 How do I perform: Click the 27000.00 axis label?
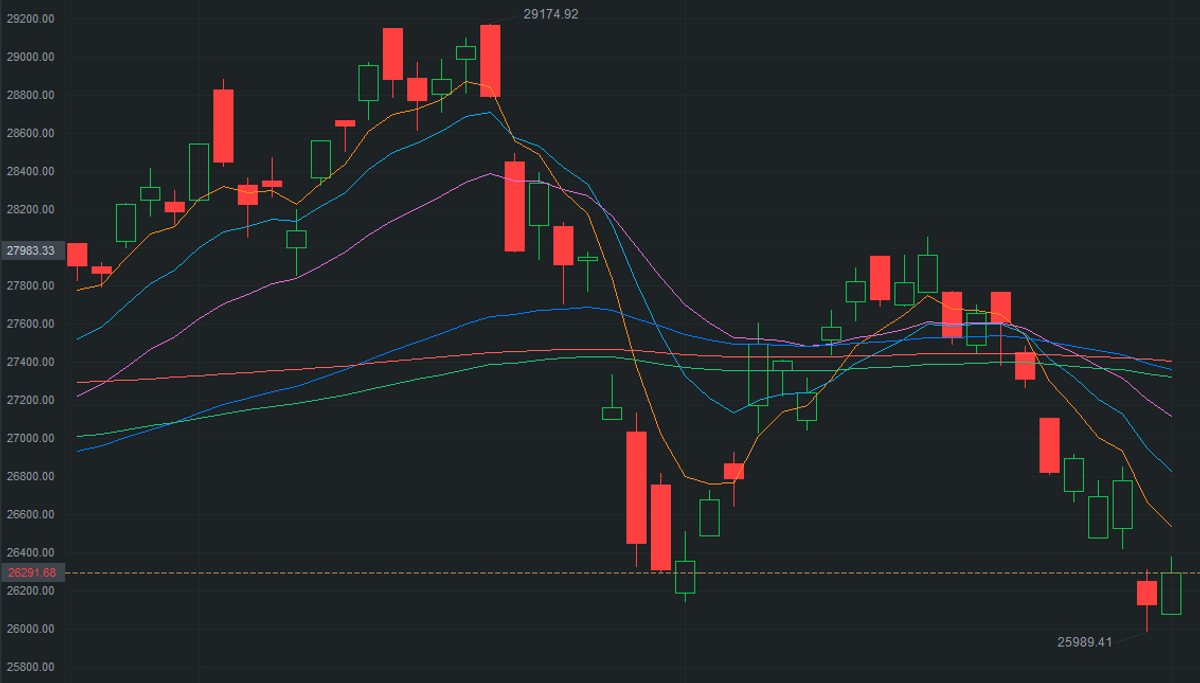30,438
